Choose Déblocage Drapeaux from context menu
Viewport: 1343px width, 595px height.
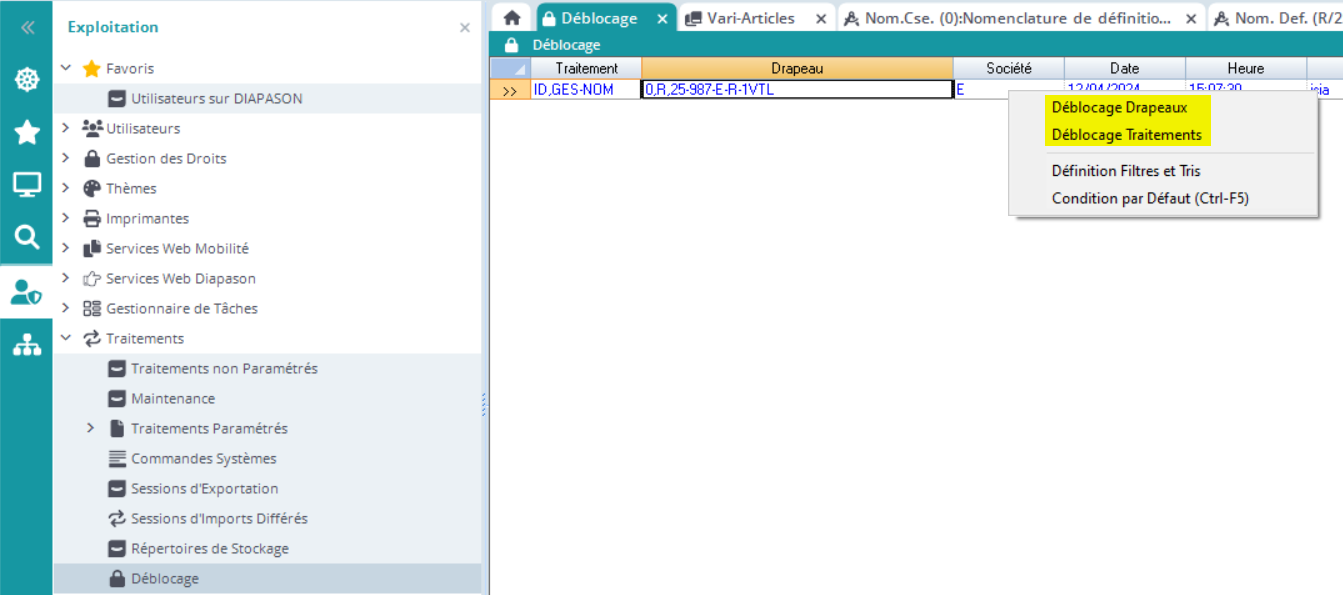pyautogui.click(x=1119, y=107)
